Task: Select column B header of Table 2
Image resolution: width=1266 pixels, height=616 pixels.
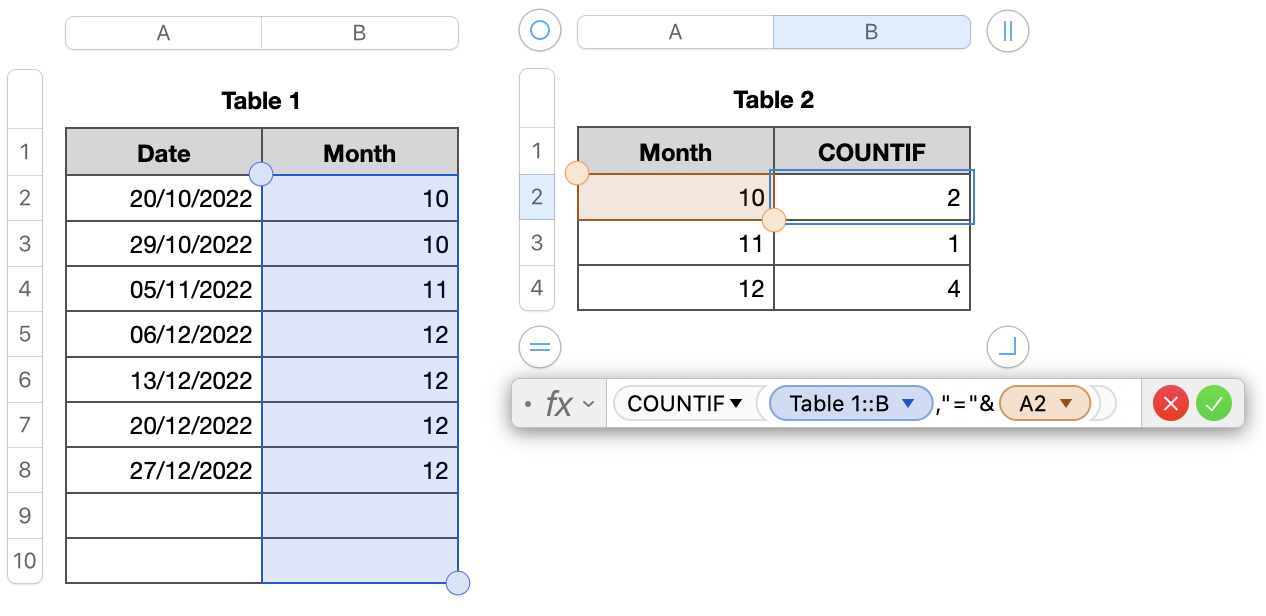Action: tap(871, 32)
